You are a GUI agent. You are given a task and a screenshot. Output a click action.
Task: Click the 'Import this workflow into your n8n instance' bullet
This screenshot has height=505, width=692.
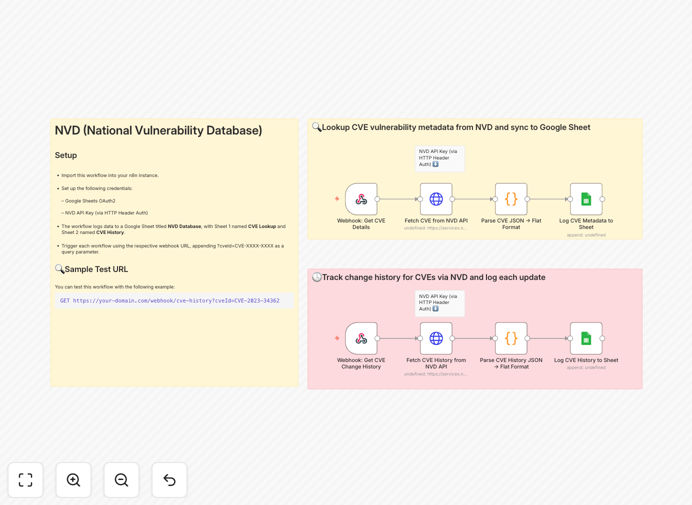tap(110, 175)
